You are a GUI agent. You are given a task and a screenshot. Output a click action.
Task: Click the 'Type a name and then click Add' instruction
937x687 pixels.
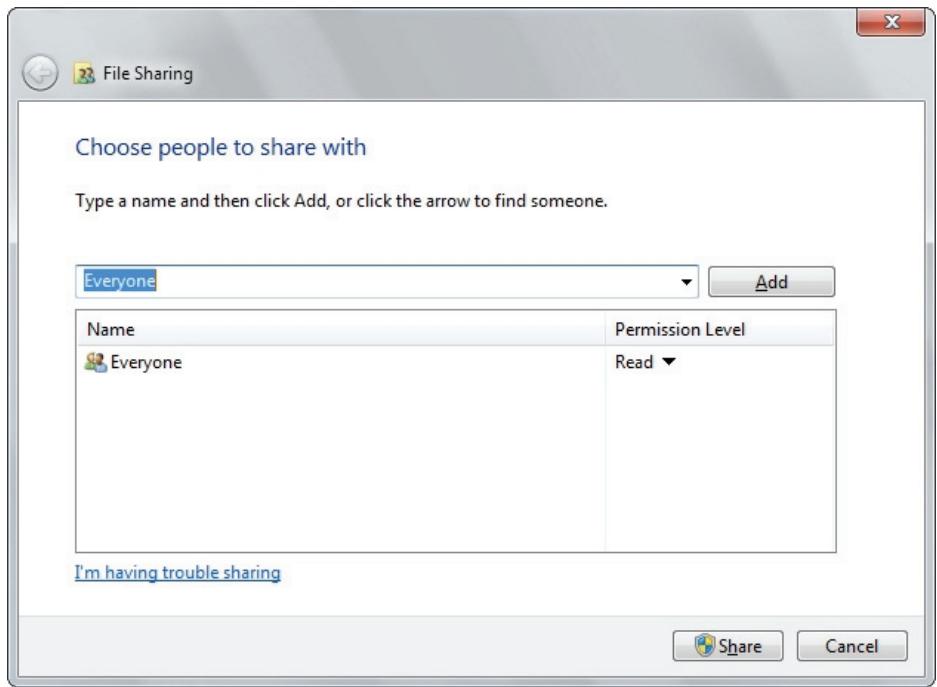(x=341, y=201)
